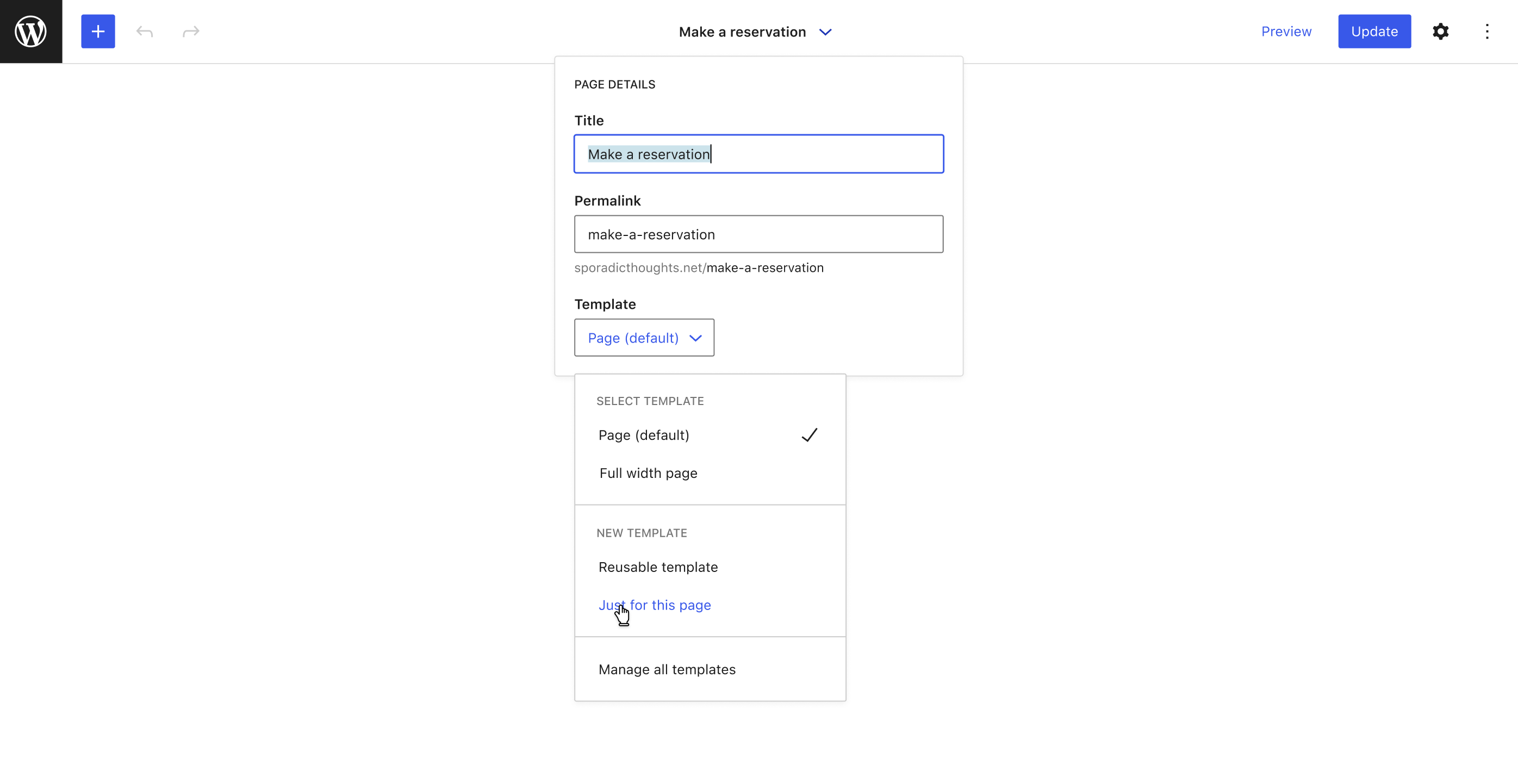Image resolution: width=1518 pixels, height=784 pixels.
Task: Open the three-dot options menu
Action: coord(1487,31)
